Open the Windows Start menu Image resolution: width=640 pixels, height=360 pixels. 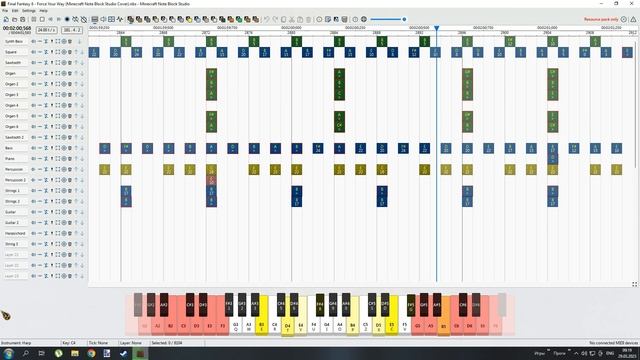[8, 353]
